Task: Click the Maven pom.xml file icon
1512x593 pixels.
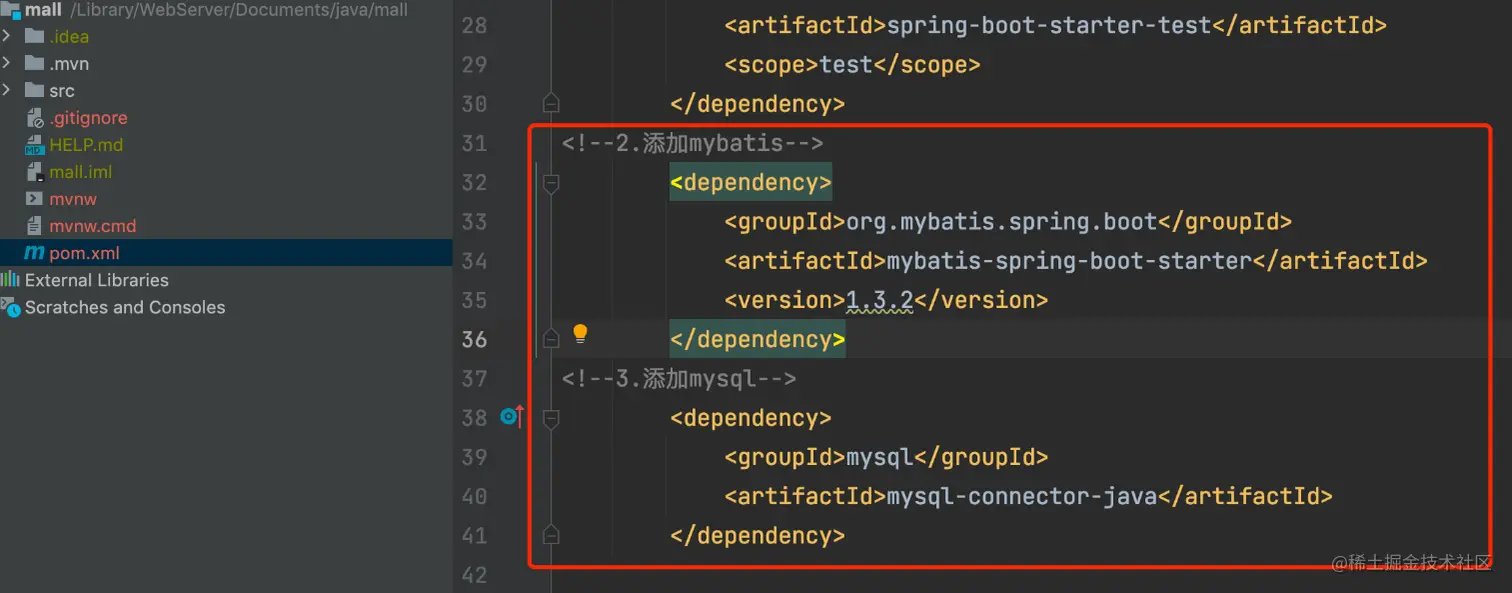Action: pos(34,253)
